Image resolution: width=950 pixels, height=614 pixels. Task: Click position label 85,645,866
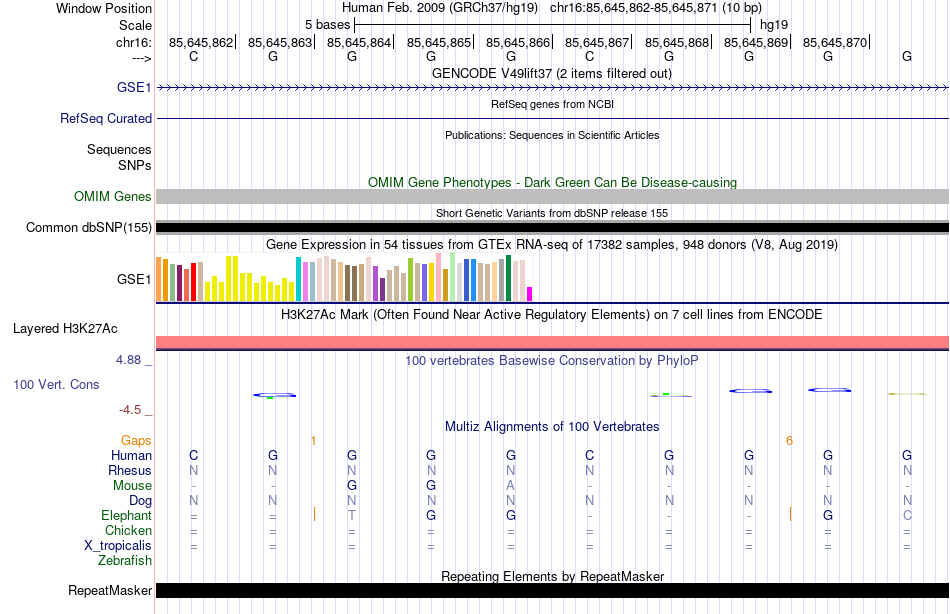click(x=518, y=42)
